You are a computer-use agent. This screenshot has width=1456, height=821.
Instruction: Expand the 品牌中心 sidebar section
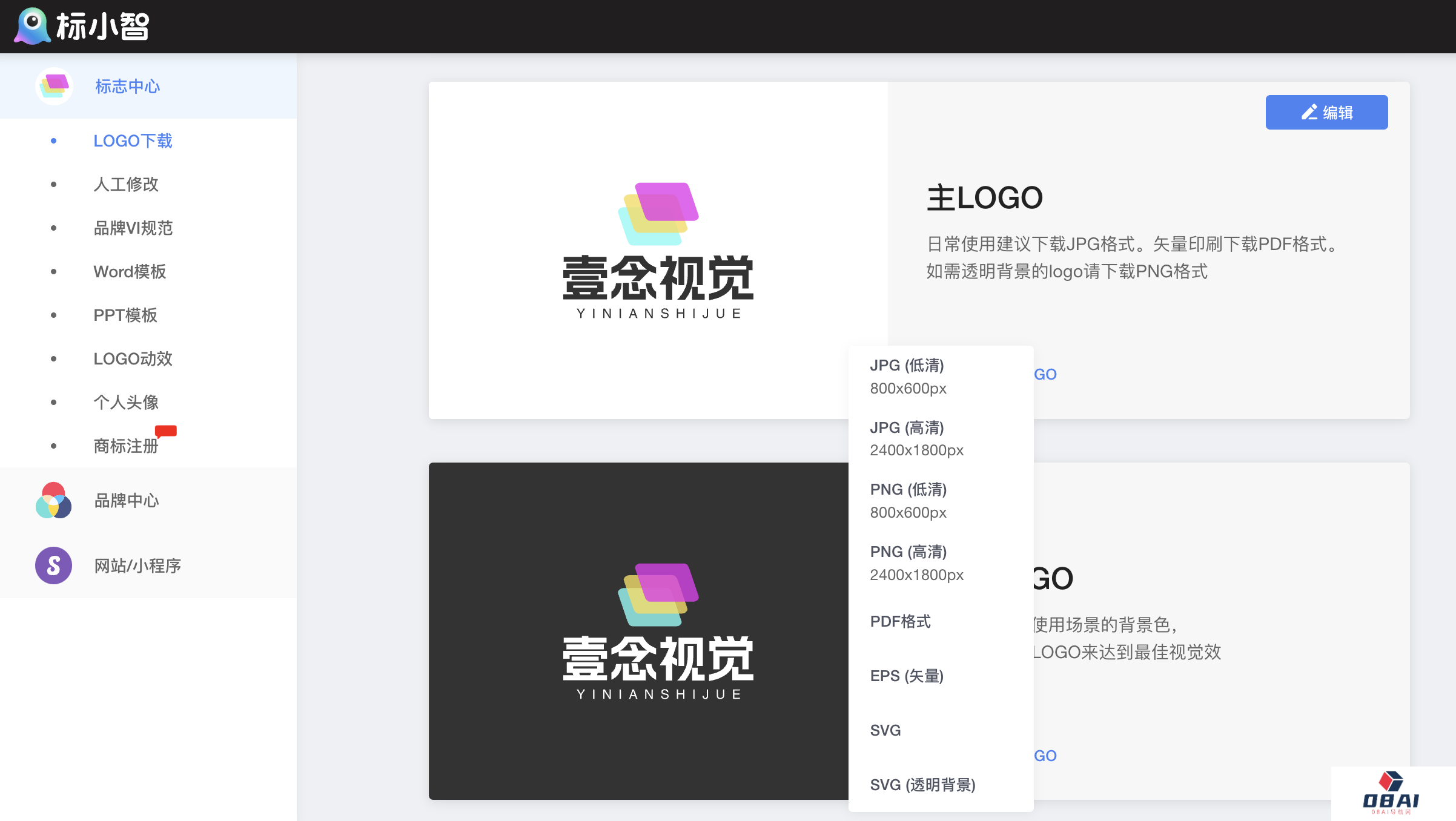pyautogui.click(x=126, y=500)
